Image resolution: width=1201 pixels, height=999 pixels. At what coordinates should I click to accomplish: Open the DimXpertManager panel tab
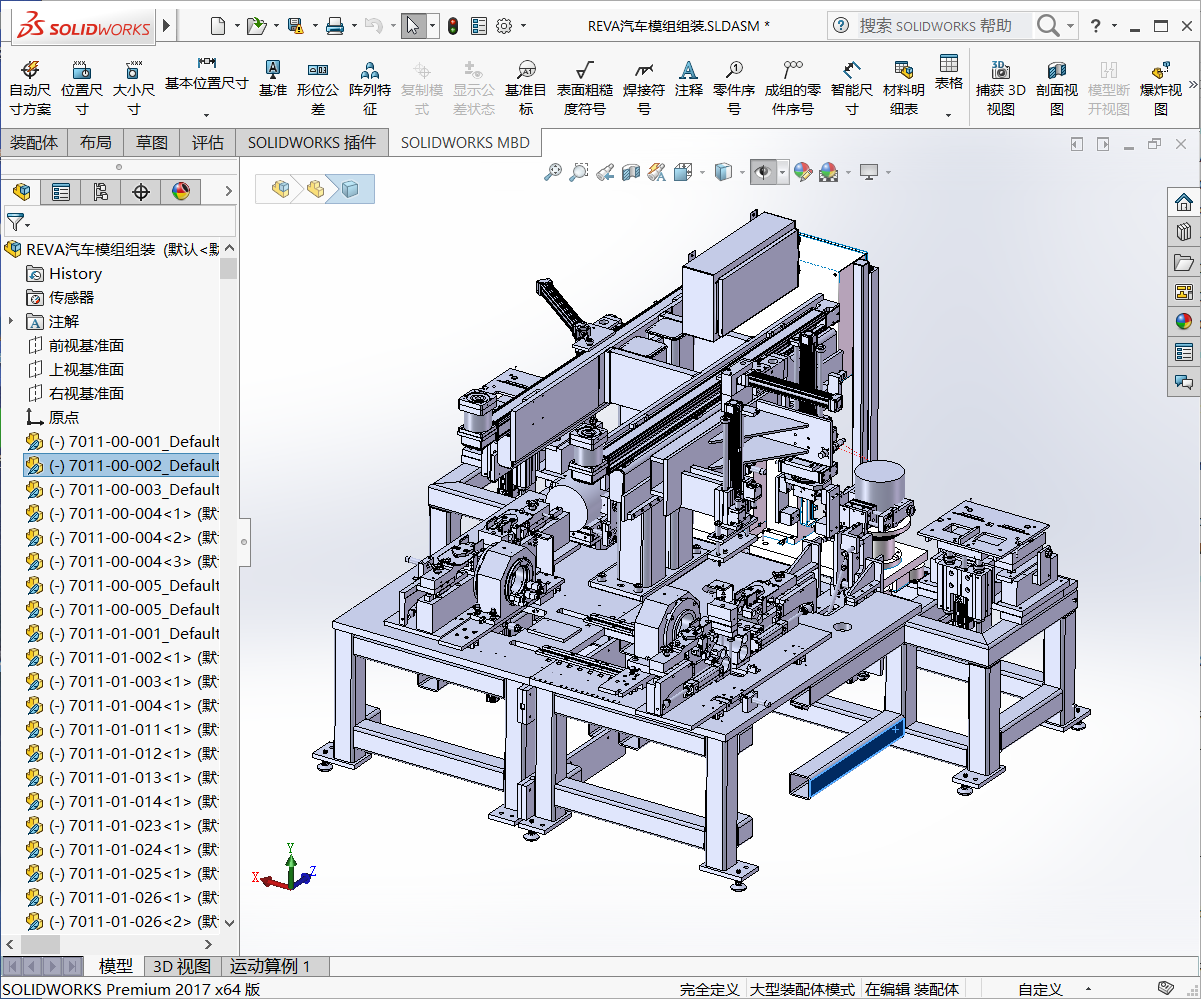pos(141,191)
